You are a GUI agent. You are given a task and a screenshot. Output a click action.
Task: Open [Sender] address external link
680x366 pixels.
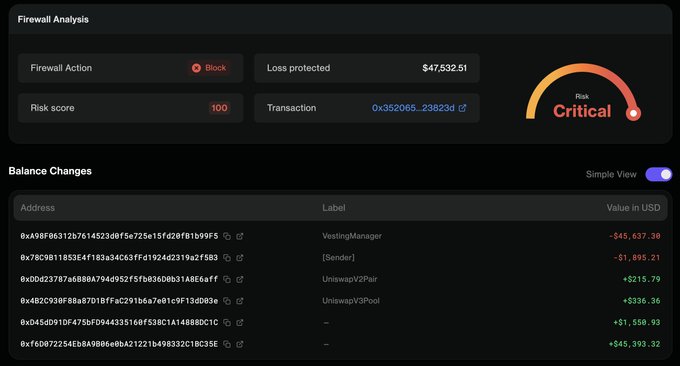[240, 258]
